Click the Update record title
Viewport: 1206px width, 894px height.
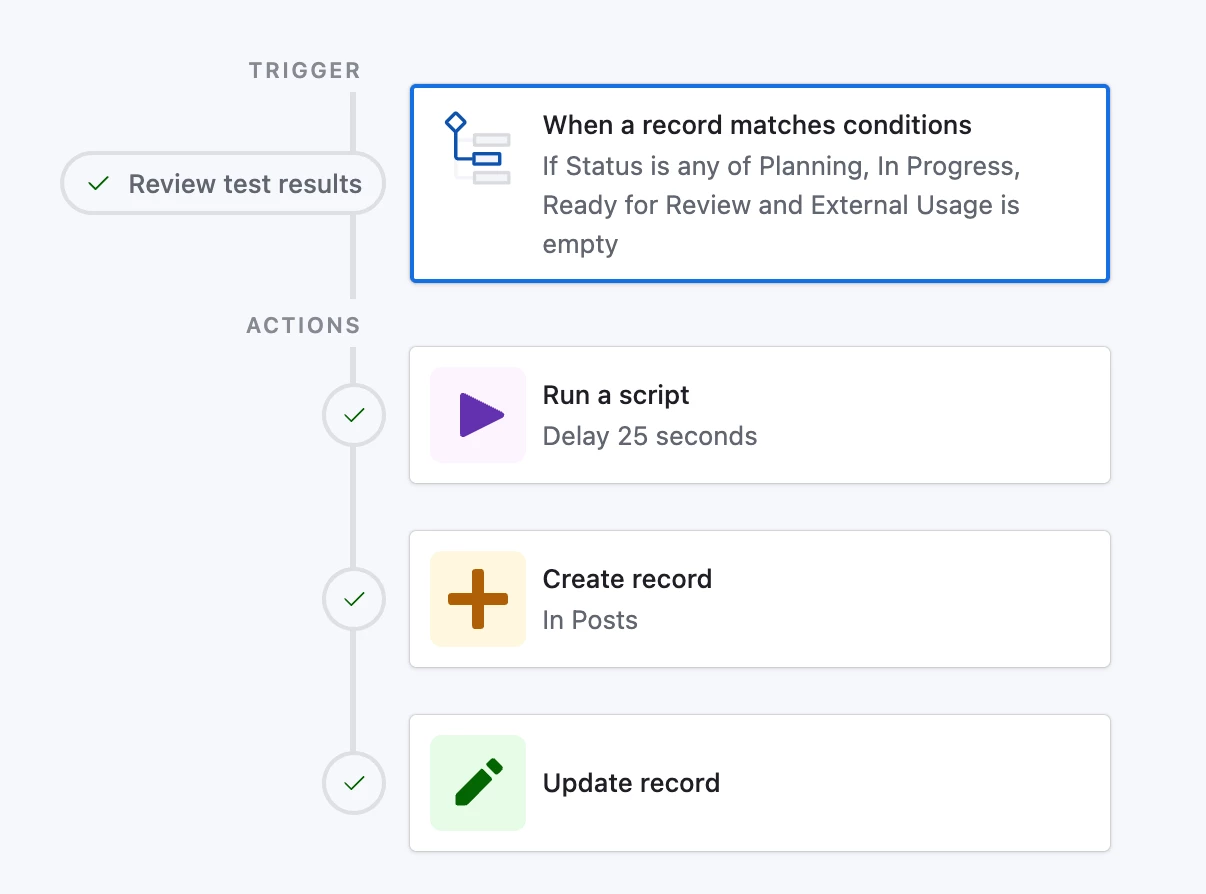[631, 783]
